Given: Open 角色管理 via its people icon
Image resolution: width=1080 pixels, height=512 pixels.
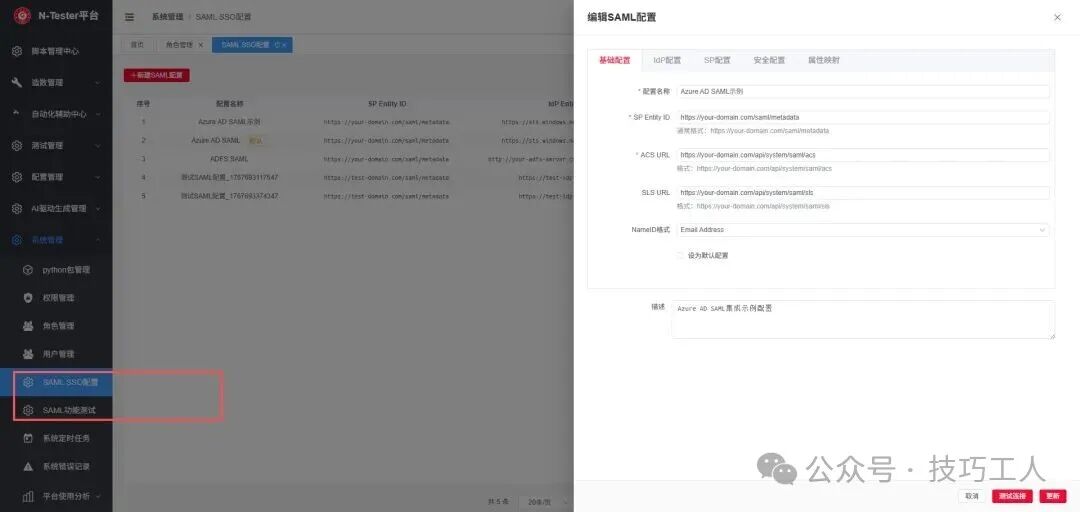Looking at the screenshot, I should pyautogui.click(x=28, y=325).
